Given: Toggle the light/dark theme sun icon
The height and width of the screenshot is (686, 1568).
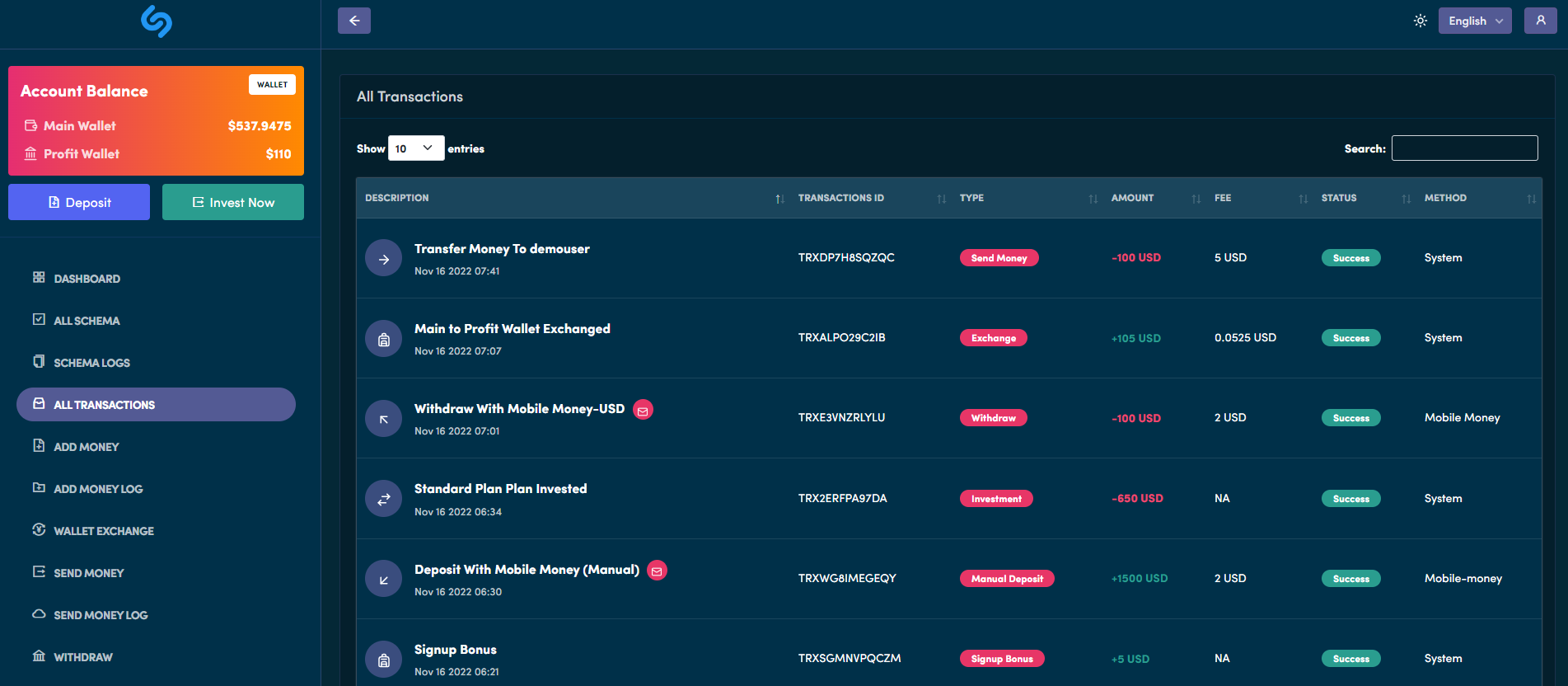Looking at the screenshot, I should (x=1420, y=21).
